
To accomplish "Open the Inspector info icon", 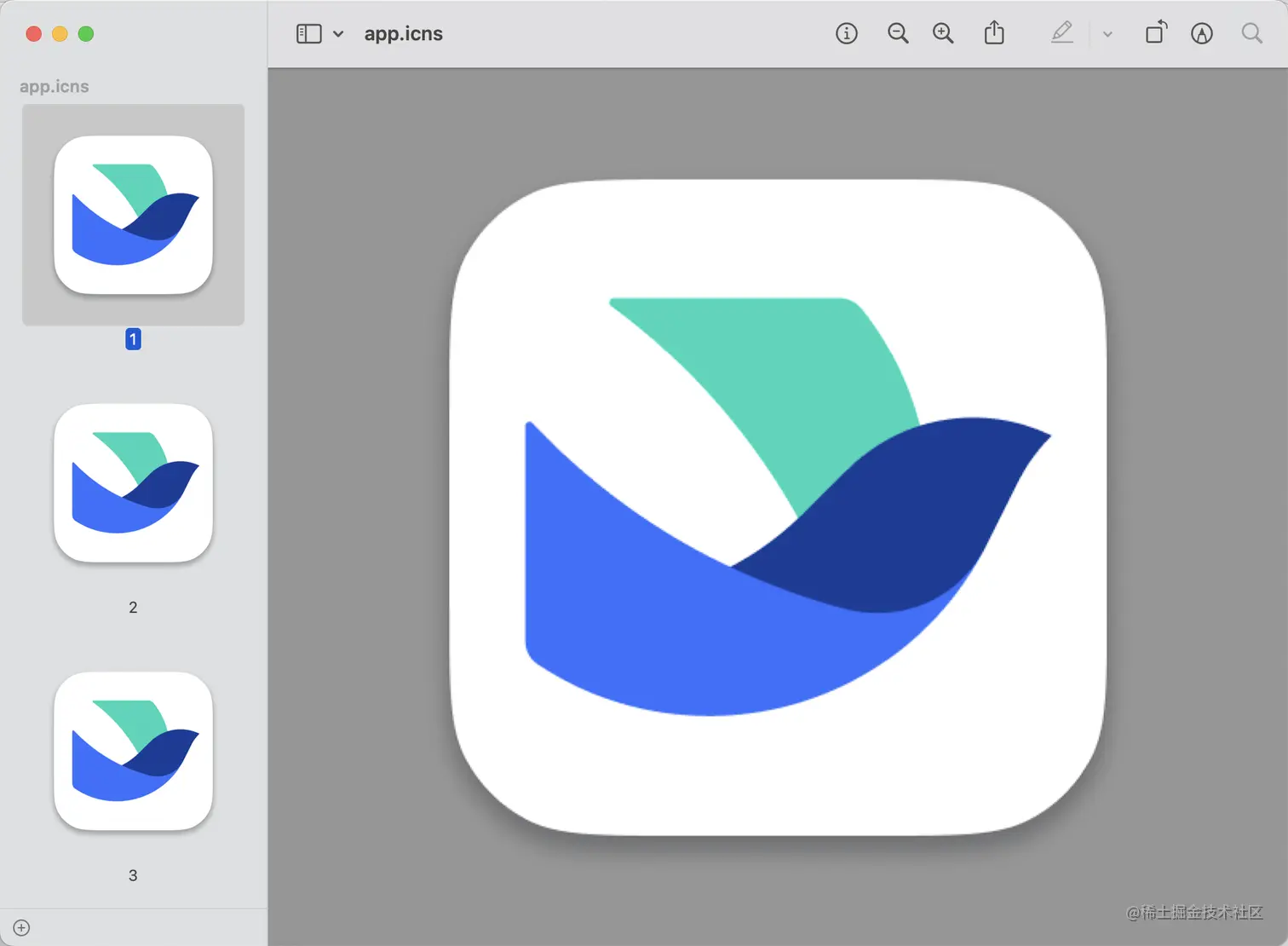I will coord(846,33).
